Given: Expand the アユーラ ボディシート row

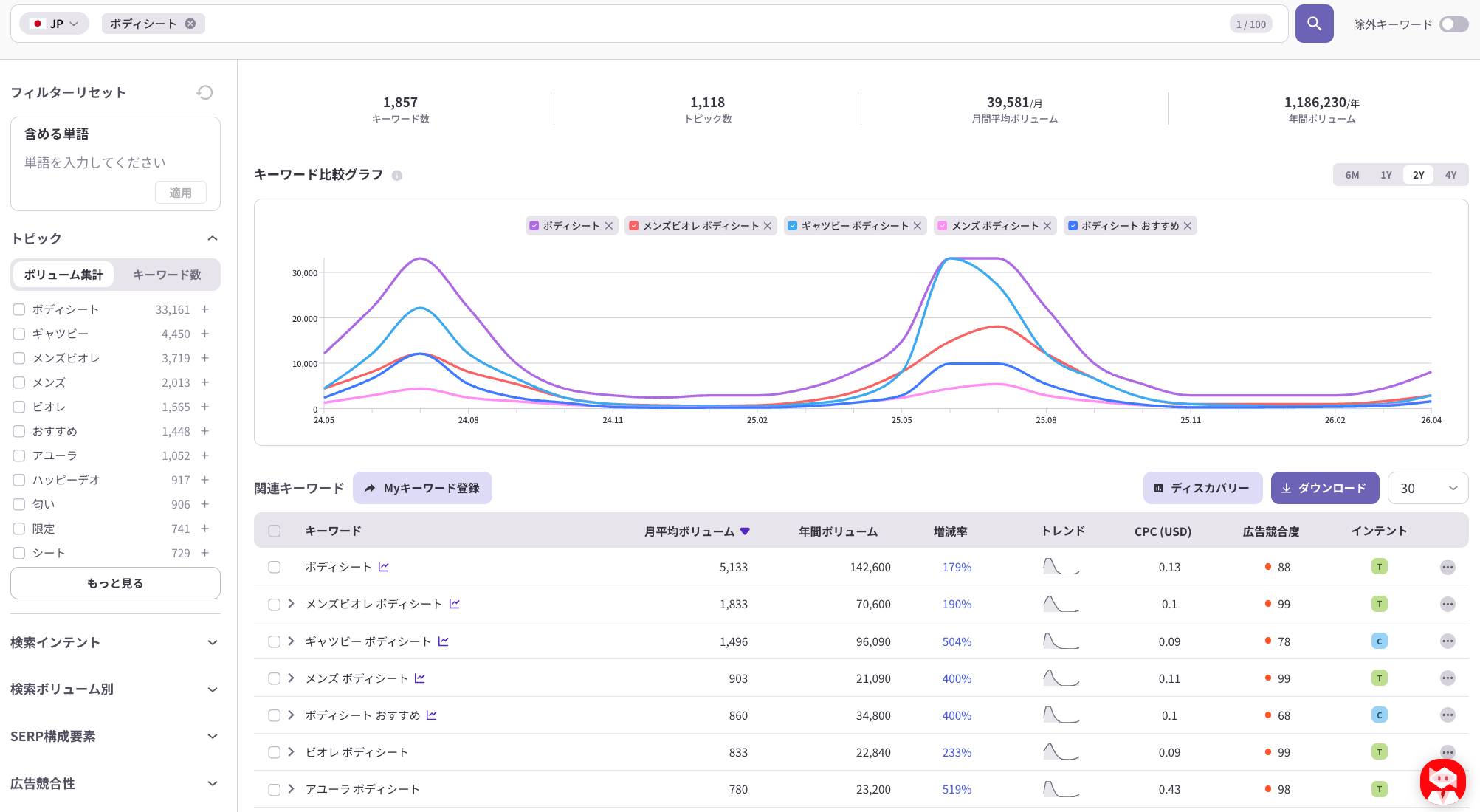Looking at the screenshot, I should (x=292, y=789).
